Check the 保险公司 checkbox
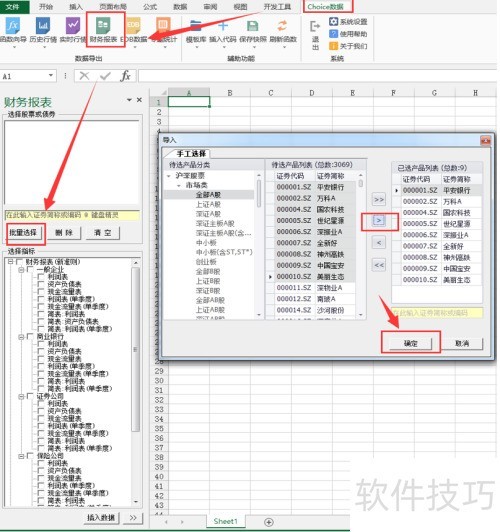 coord(30,456)
